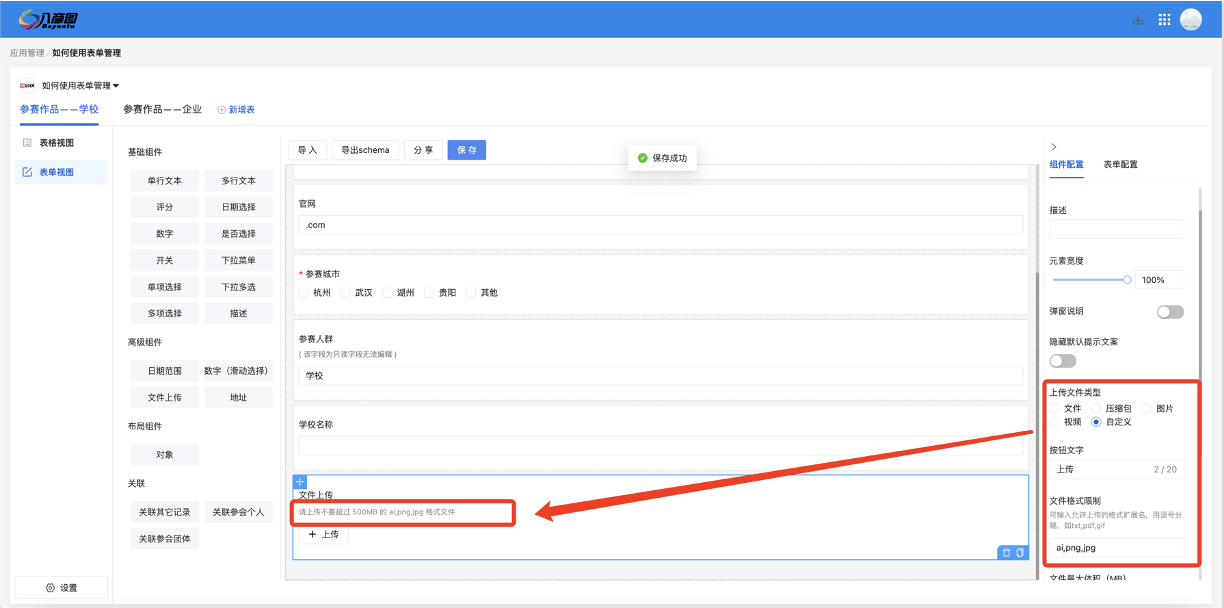Check the 杭州 city checkbox
This screenshot has height=608, width=1224.
pyautogui.click(x=305, y=293)
